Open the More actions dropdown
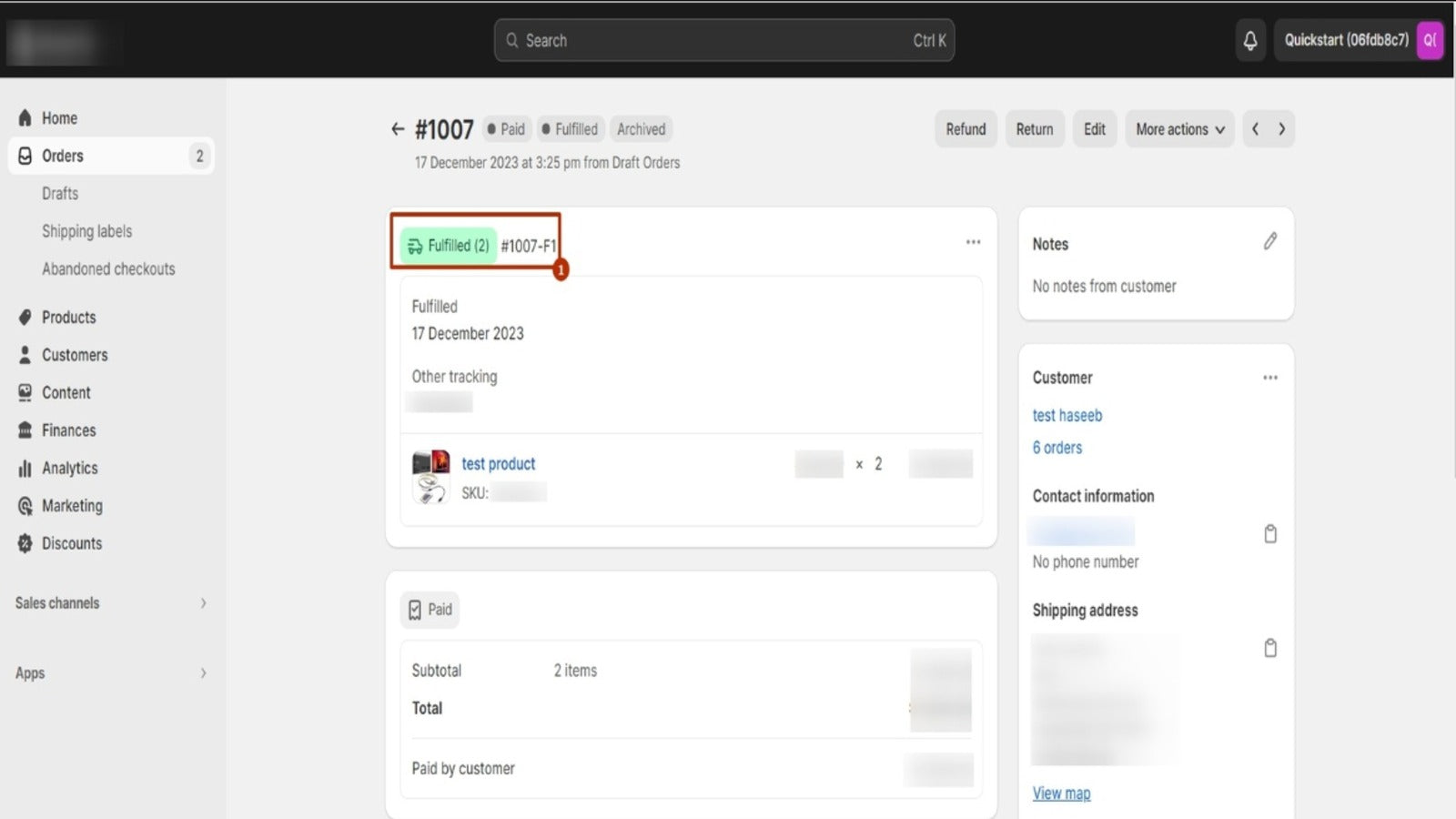 (x=1179, y=129)
